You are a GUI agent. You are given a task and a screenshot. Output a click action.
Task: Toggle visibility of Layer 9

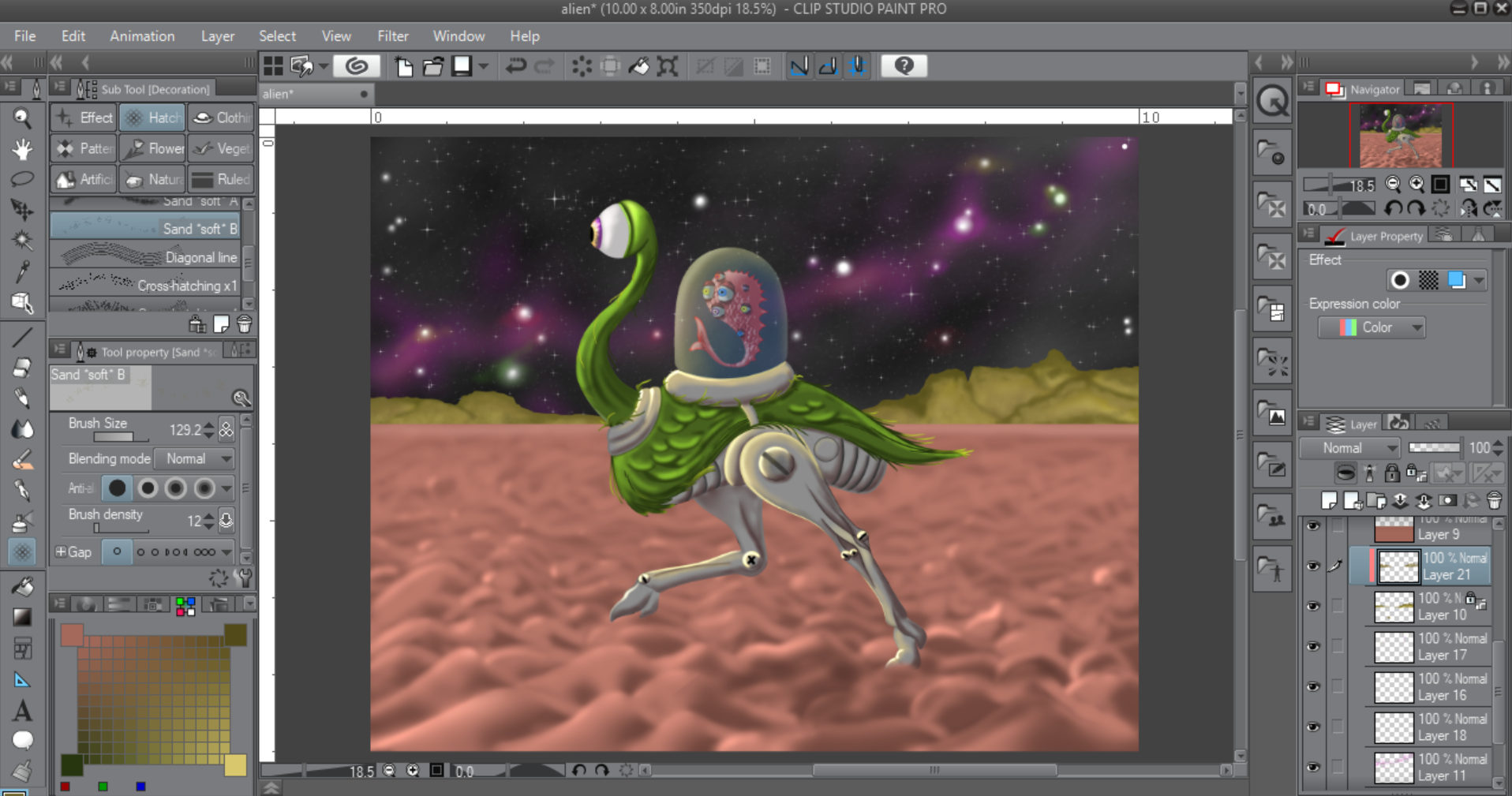[1313, 527]
